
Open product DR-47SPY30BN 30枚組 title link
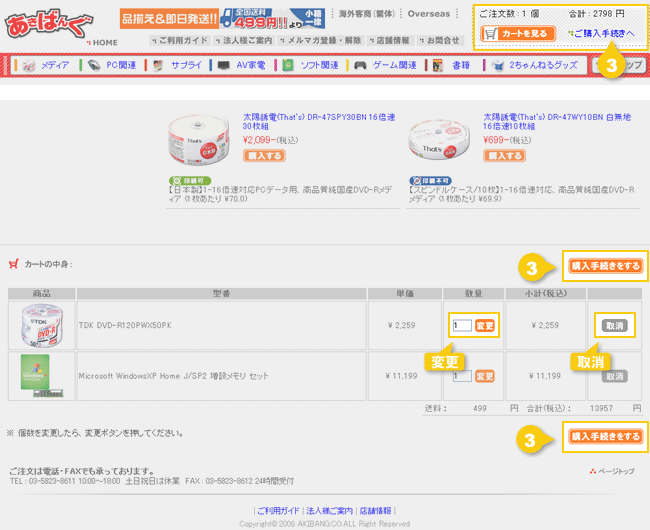pyautogui.click(x=318, y=121)
